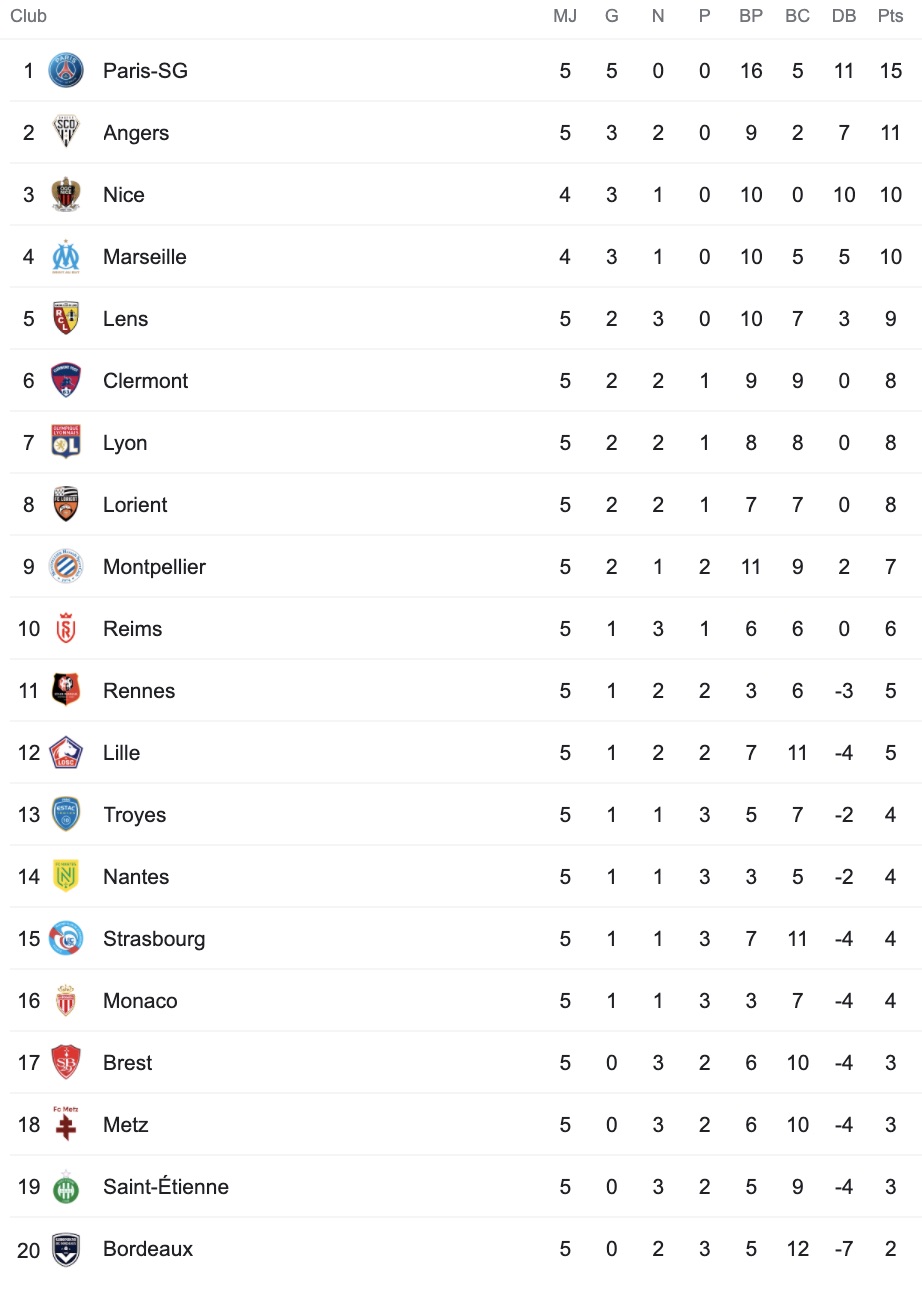Click the Pts column header
The image size is (922, 1290).
click(x=891, y=16)
